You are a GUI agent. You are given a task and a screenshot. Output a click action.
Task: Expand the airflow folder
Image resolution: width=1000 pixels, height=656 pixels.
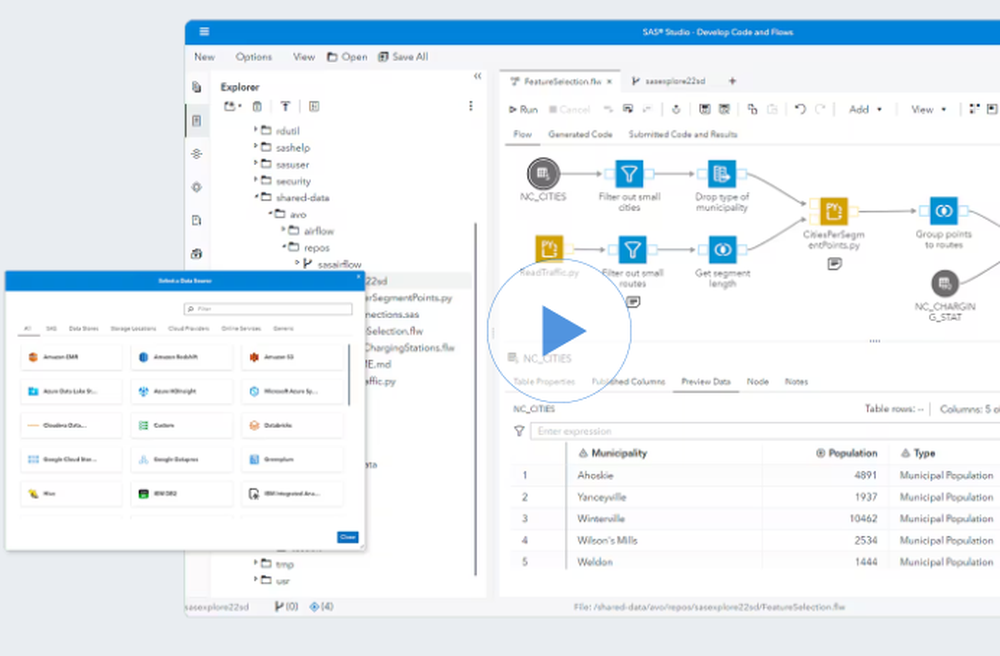coord(284,230)
